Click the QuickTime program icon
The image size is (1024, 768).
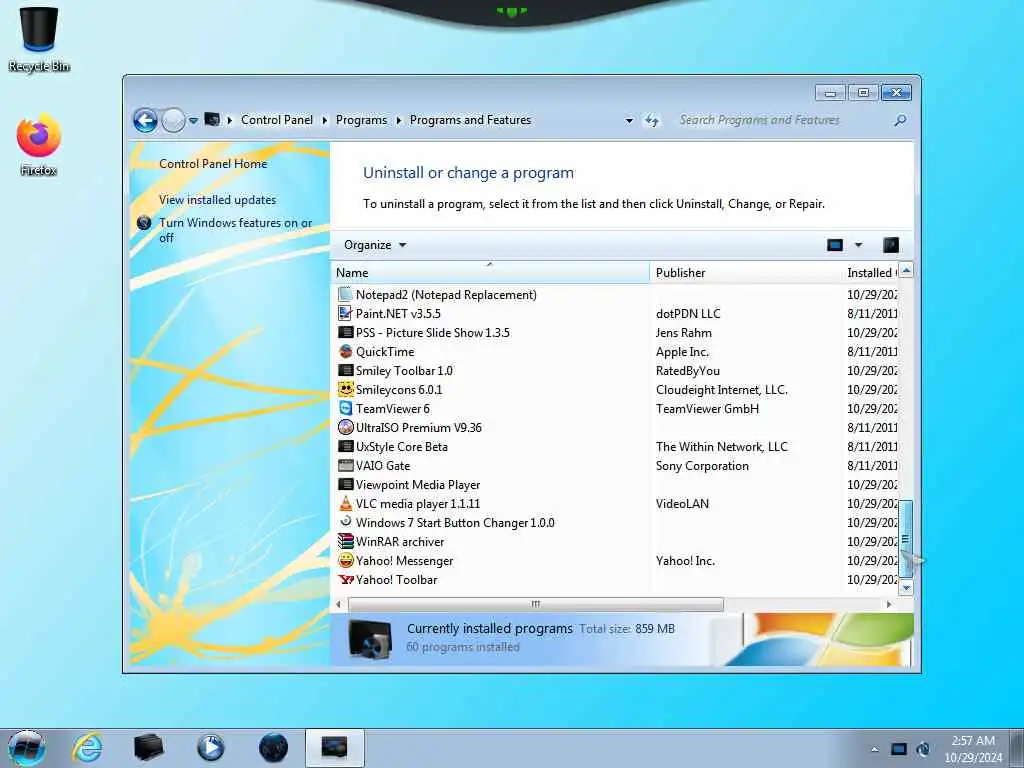[345, 351]
